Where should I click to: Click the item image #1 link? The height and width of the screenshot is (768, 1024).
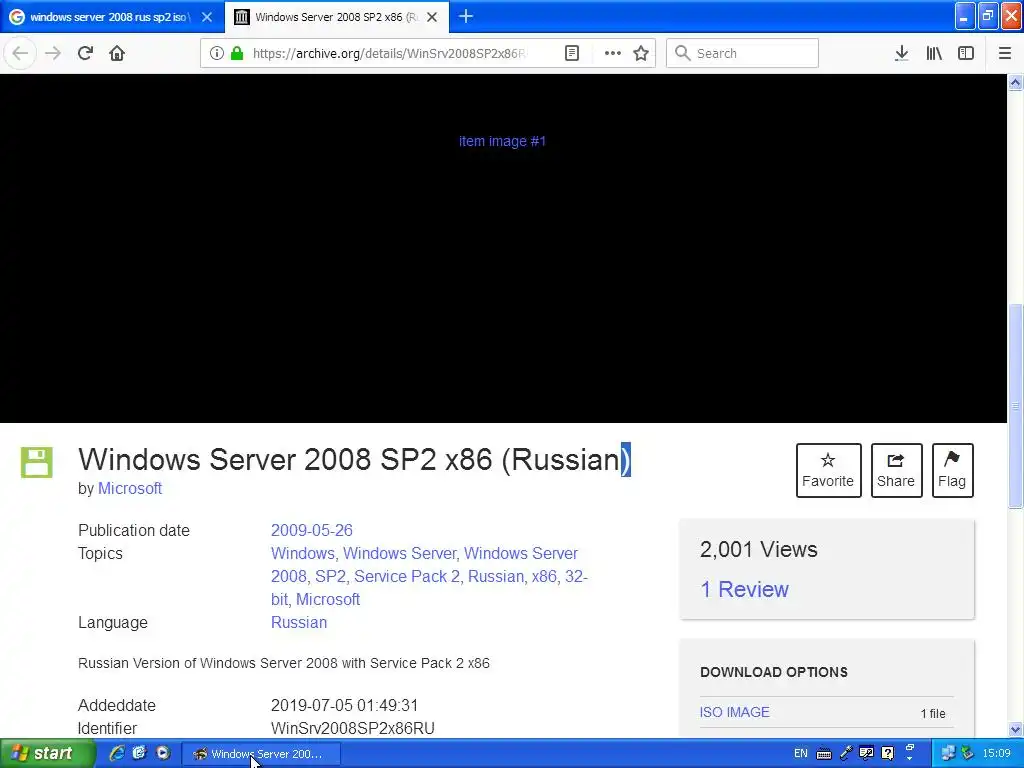pos(502,141)
